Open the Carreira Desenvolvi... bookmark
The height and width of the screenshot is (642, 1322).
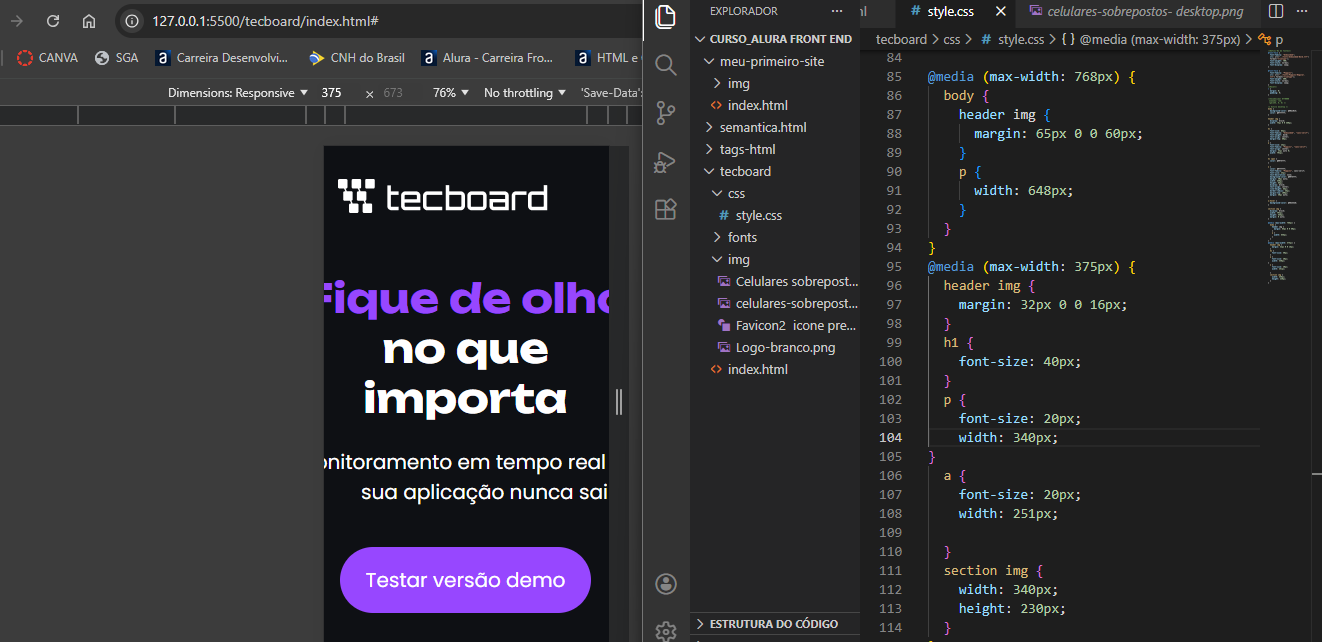point(221,58)
